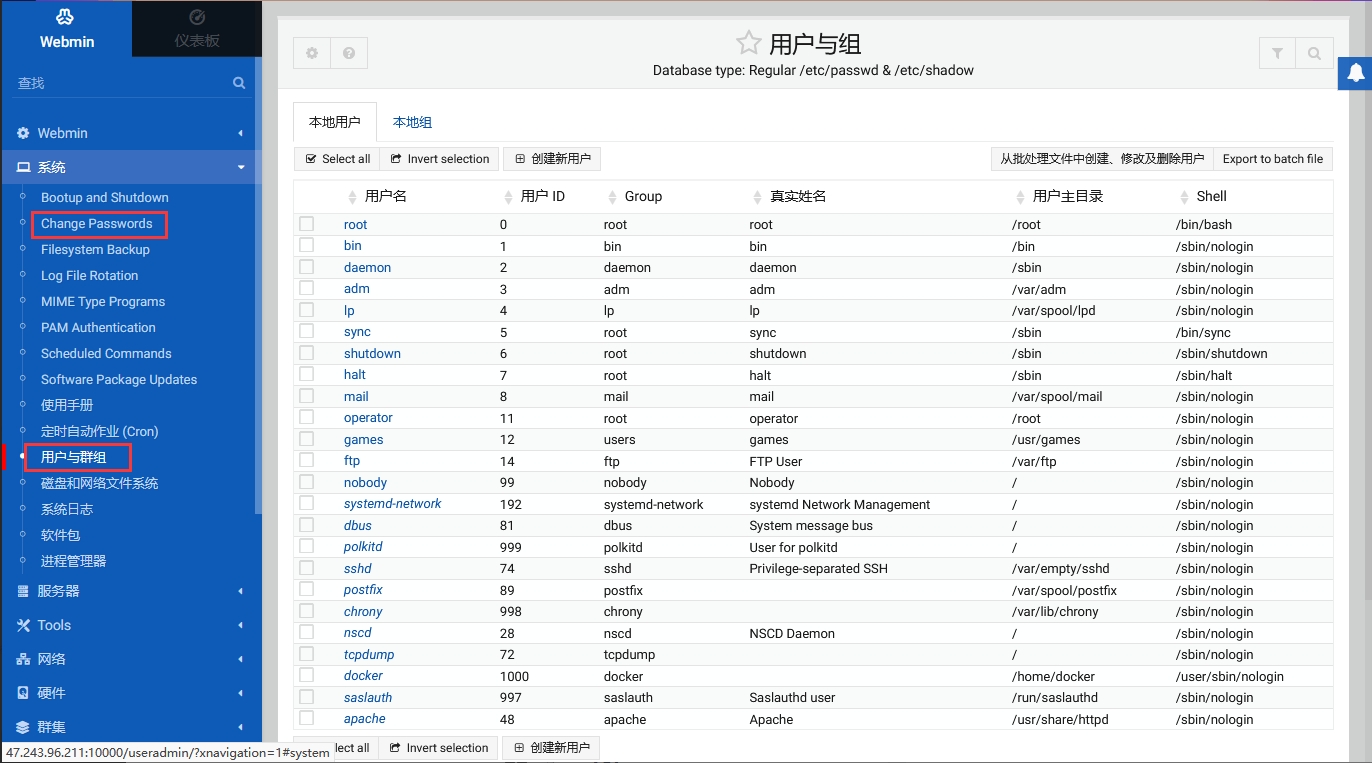The width and height of the screenshot is (1372, 763).
Task: Click the top 创建新用户 button
Action: coord(552,159)
